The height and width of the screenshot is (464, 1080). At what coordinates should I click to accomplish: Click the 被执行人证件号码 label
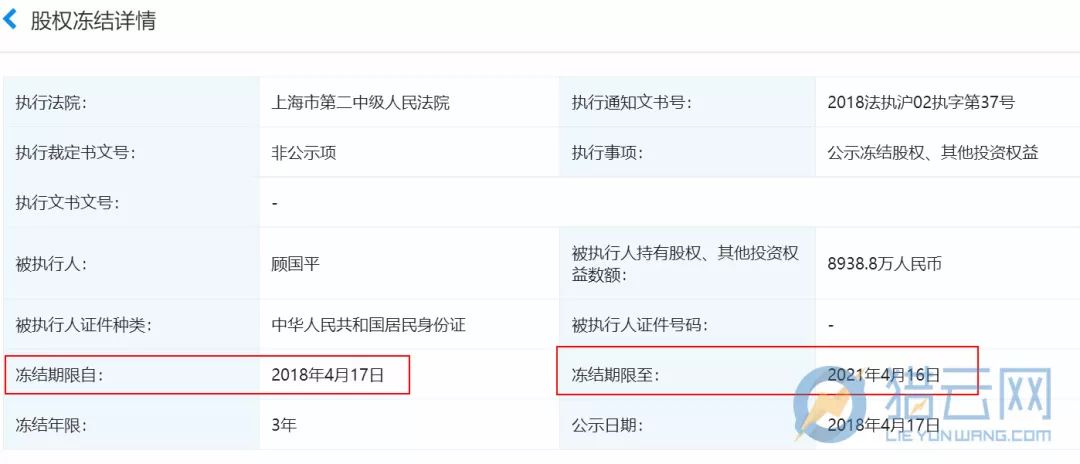(x=639, y=325)
